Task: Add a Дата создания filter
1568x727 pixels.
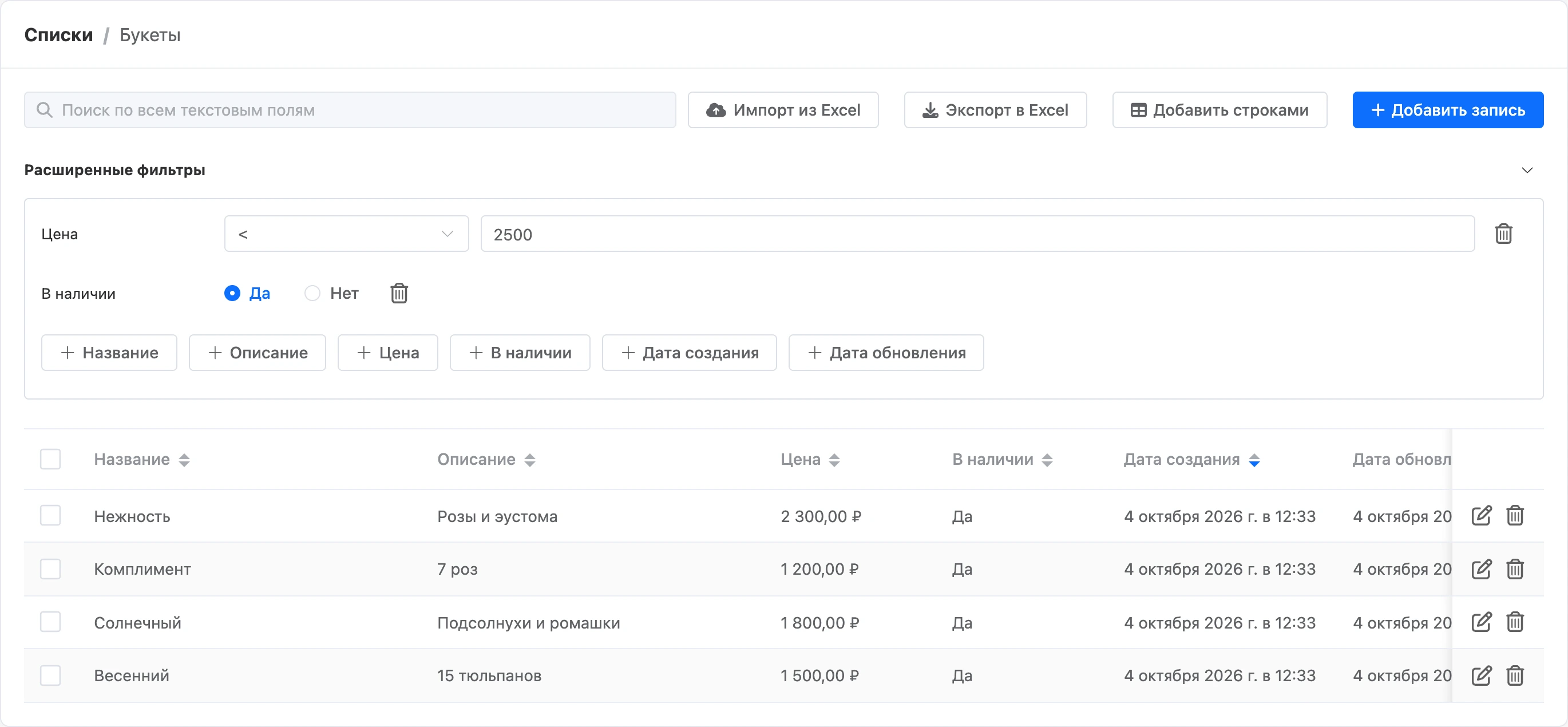Action: pyautogui.click(x=689, y=353)
